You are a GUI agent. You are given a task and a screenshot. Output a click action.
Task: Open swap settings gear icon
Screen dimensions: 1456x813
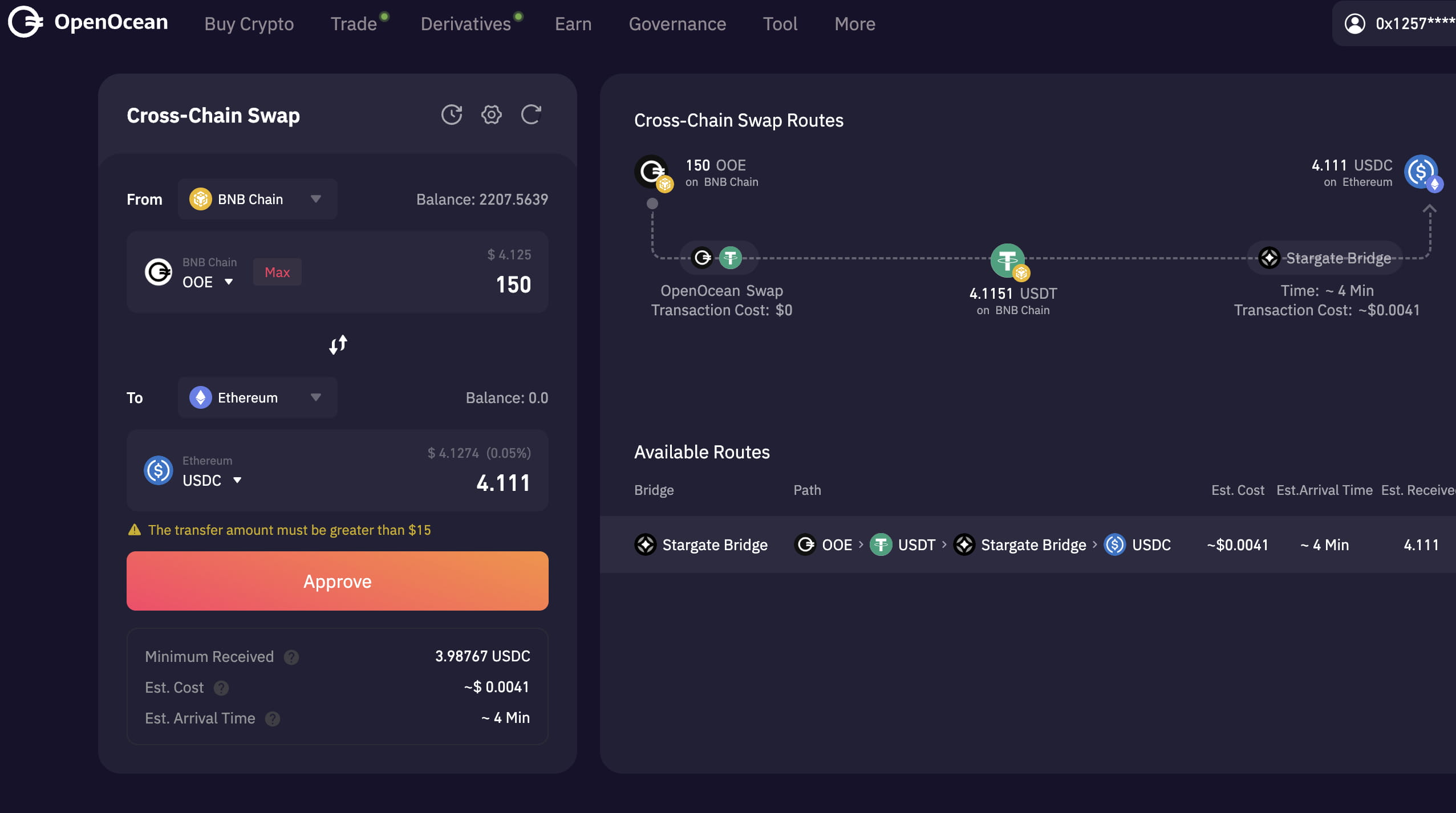click(x=491, y=115)
